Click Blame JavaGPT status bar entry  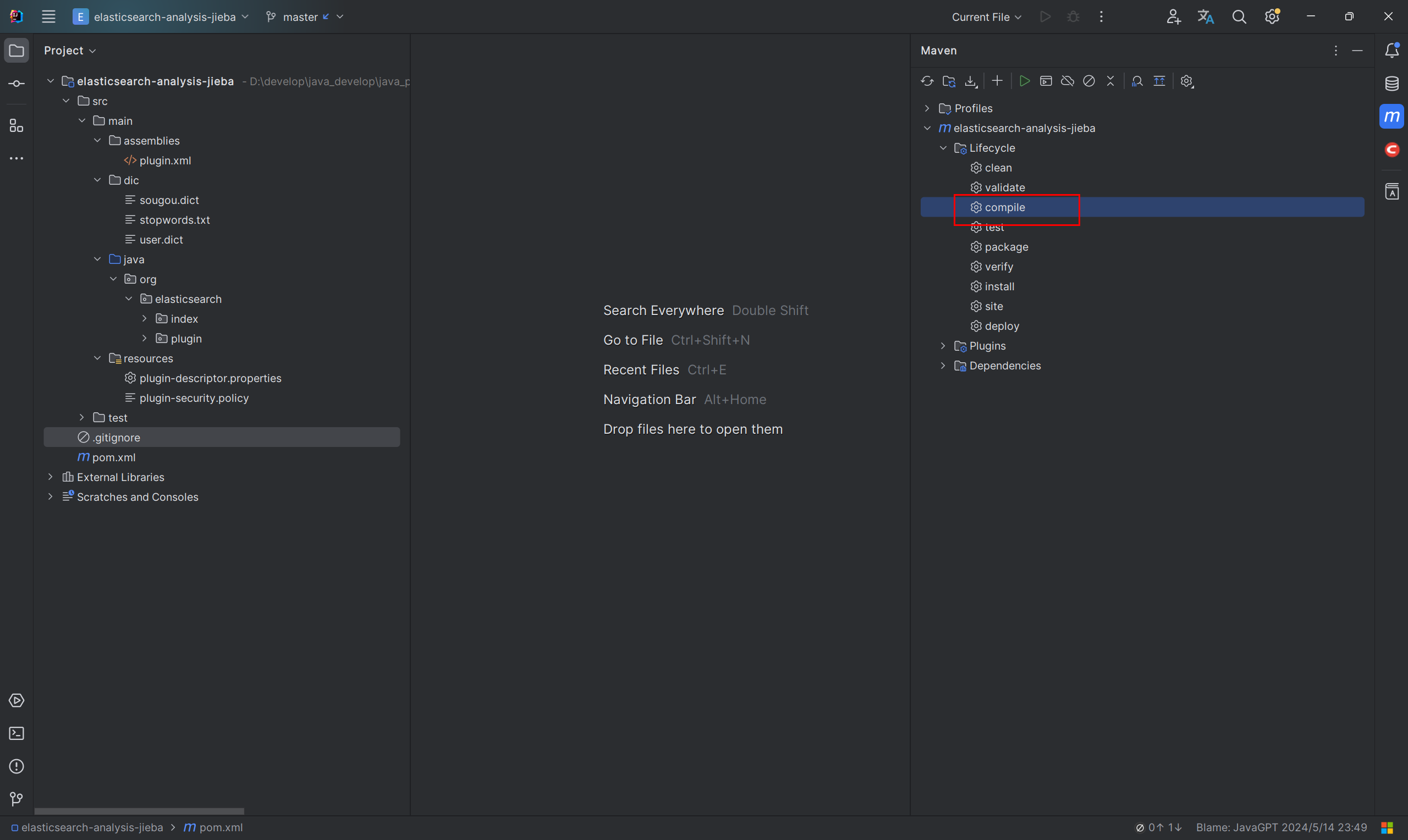click(x=1281, y=827)
